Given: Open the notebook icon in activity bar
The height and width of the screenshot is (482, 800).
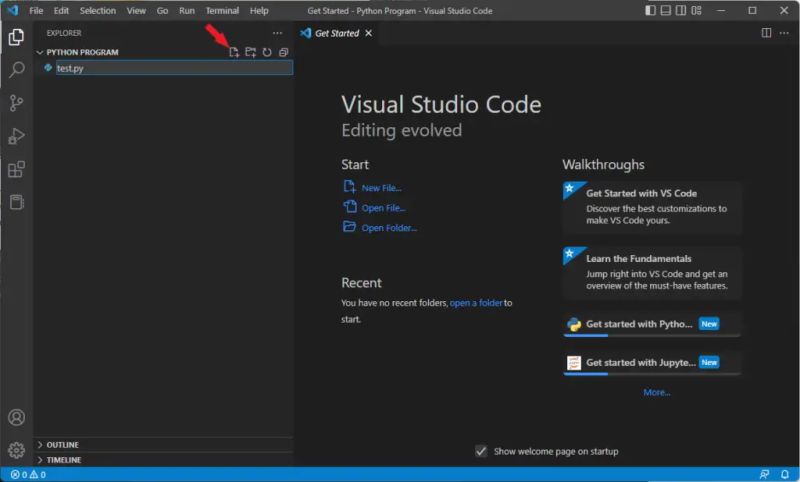Looking at the screenshot, I should [16, 202].
